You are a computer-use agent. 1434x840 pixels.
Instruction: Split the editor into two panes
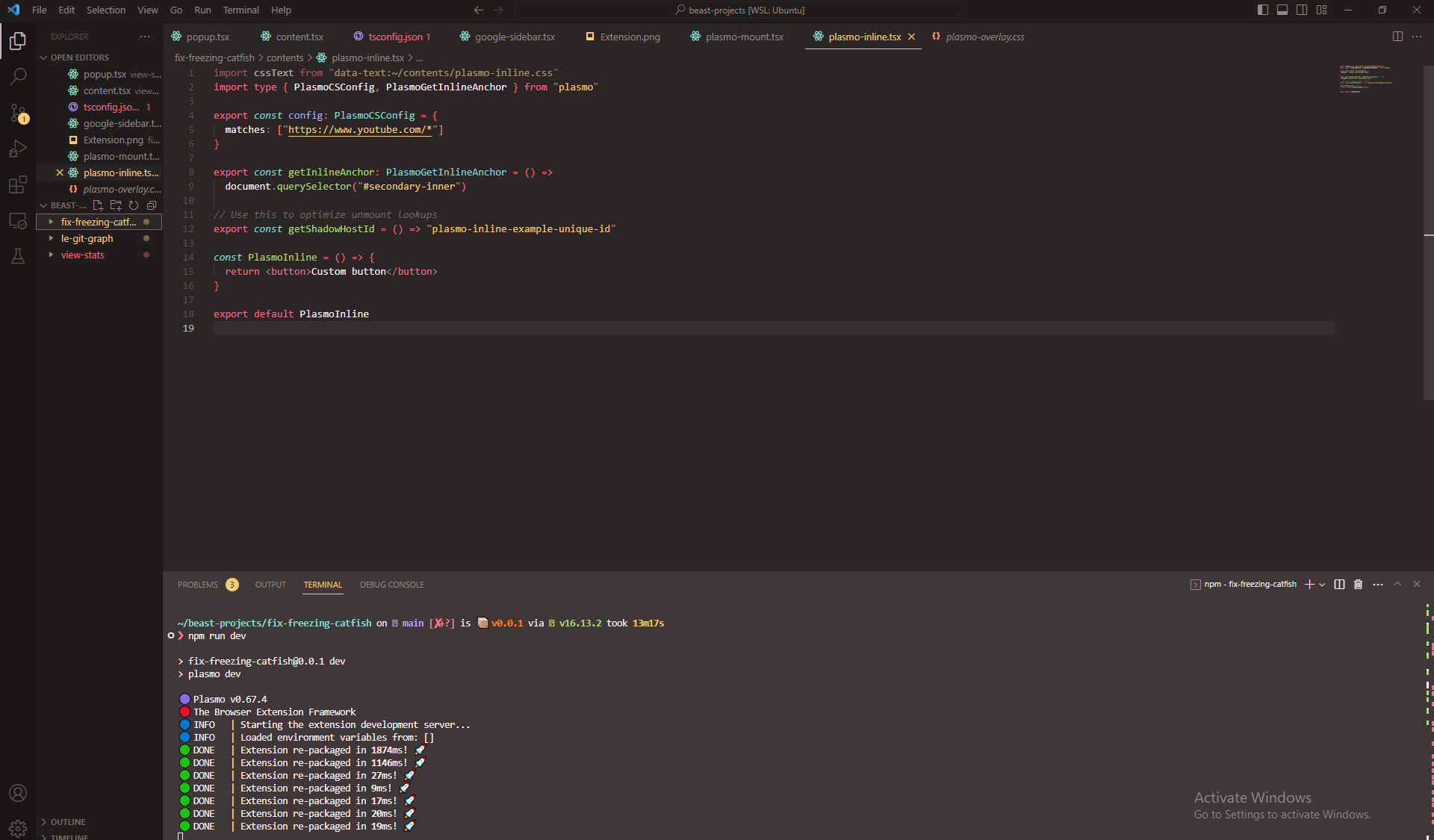pos(1397,36)
